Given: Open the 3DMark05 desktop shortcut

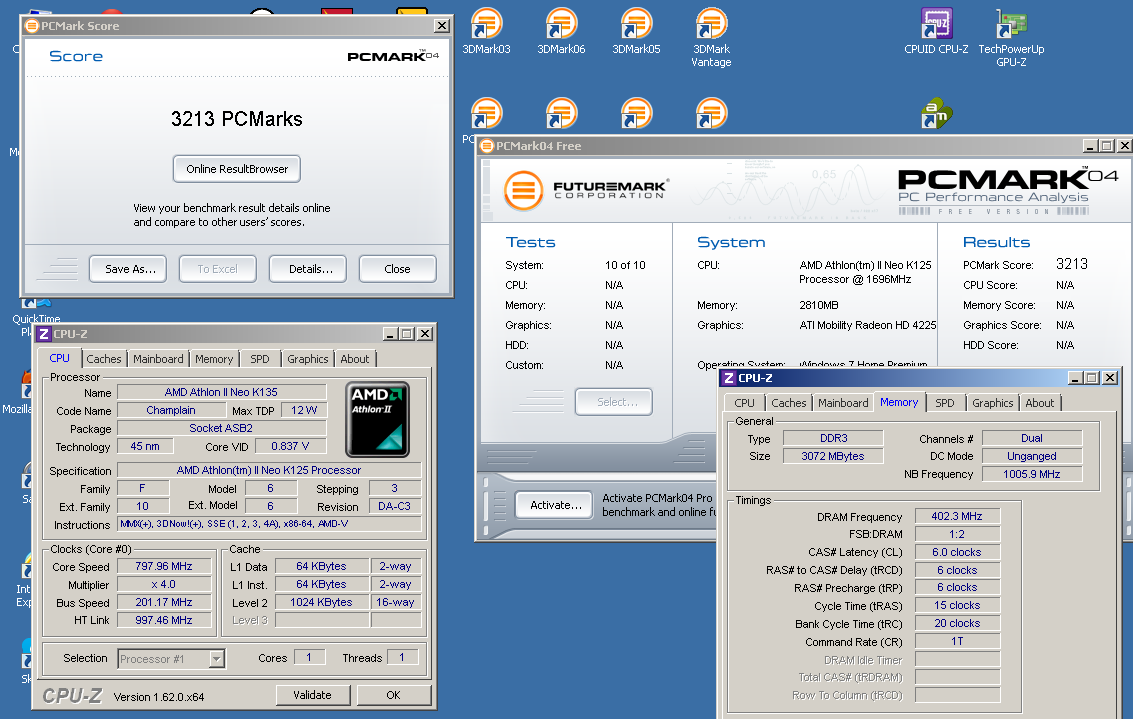Looking at the screenshot, I should [636, 31].
